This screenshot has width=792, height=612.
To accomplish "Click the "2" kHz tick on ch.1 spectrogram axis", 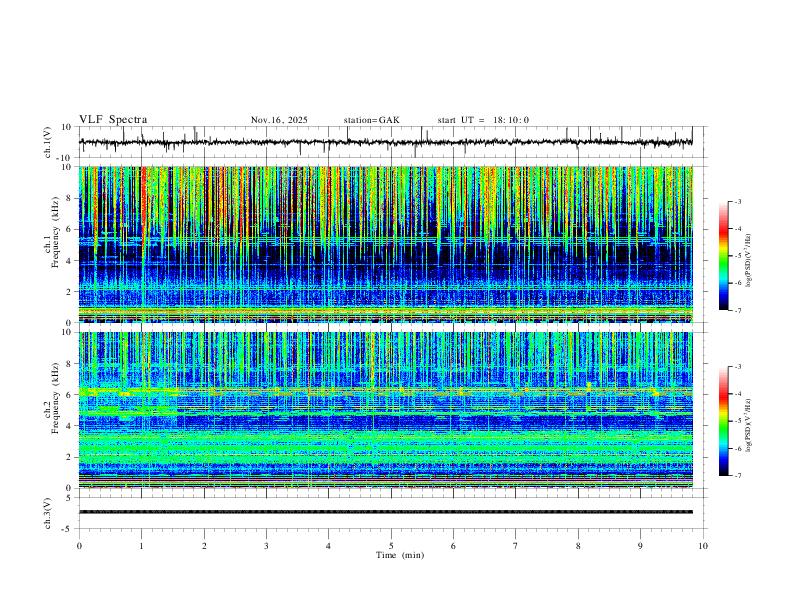I will (69, 291).
